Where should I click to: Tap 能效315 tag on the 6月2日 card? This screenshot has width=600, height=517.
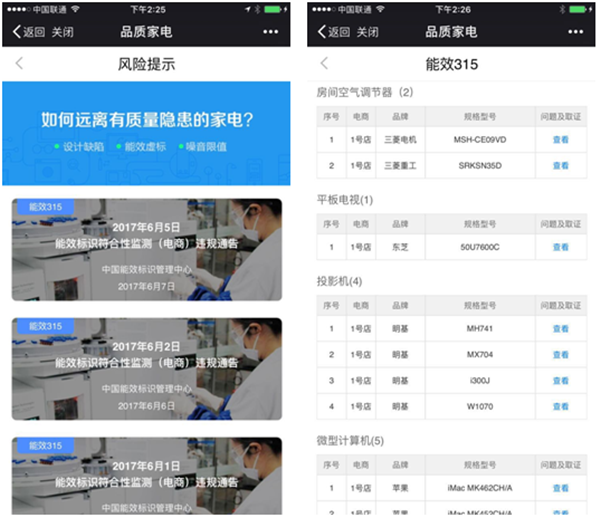46,326
